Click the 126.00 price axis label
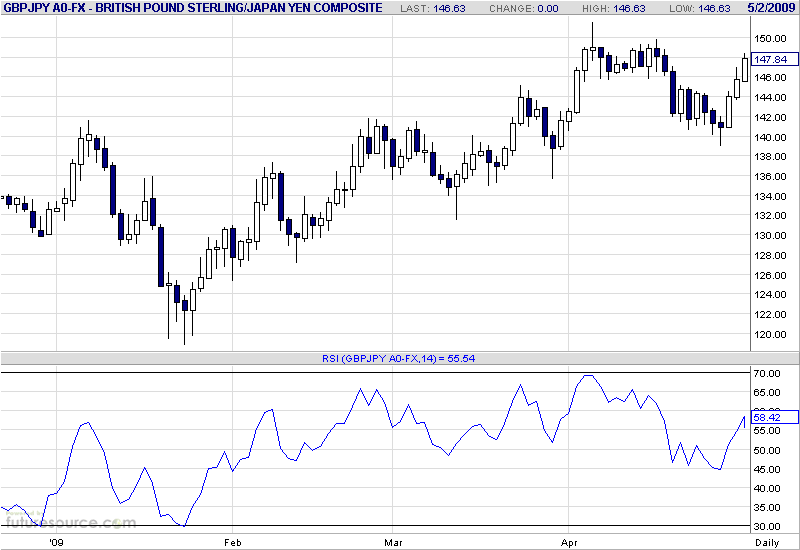800x550 pixels. tap(770, 276)
